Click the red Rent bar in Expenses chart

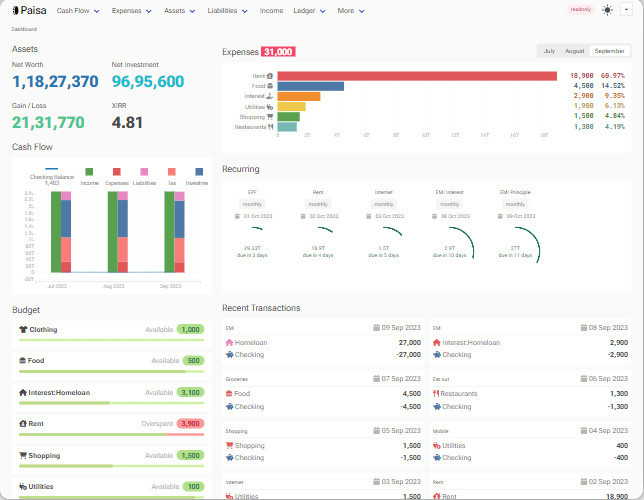coord(417,75)
